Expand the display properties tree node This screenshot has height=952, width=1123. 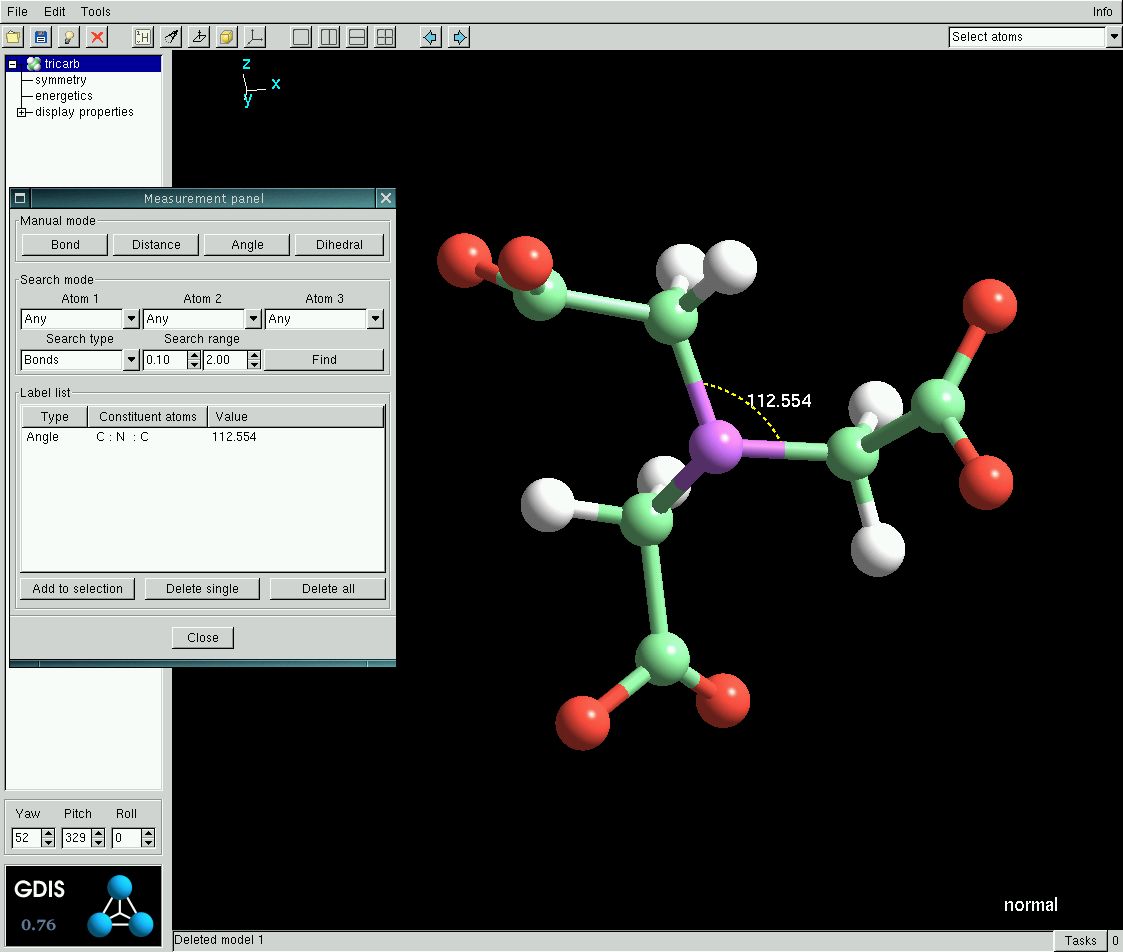pyautogui.click(x=22, y=112)
